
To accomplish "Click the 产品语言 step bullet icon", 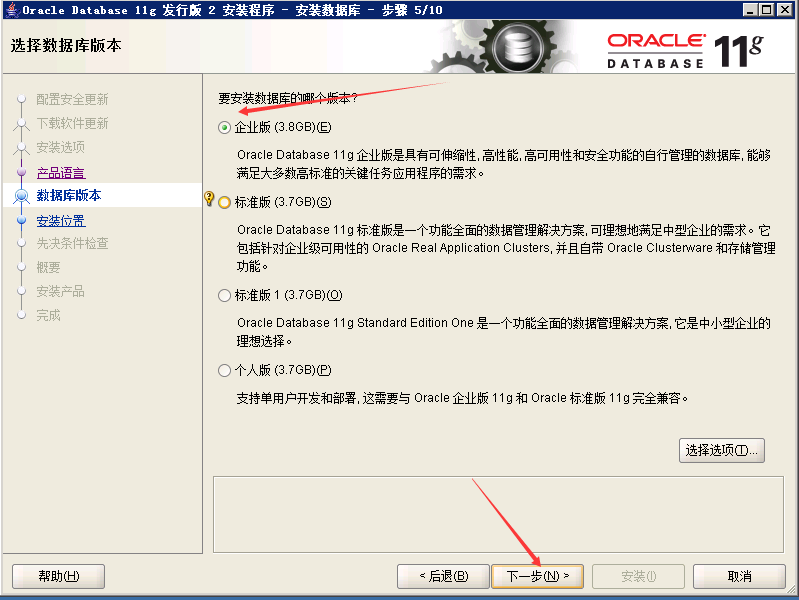I will 21,172.
